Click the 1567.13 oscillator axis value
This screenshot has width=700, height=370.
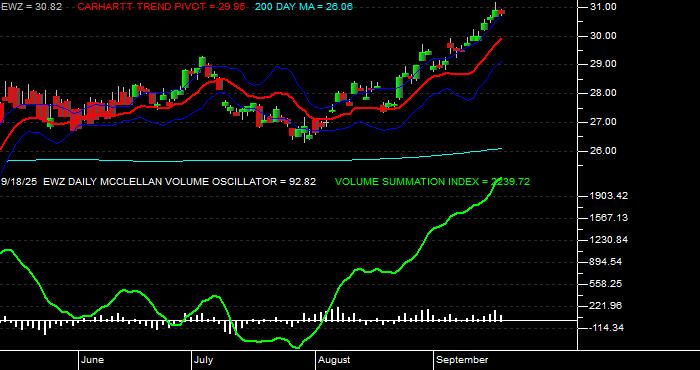[x=609, y=218]
